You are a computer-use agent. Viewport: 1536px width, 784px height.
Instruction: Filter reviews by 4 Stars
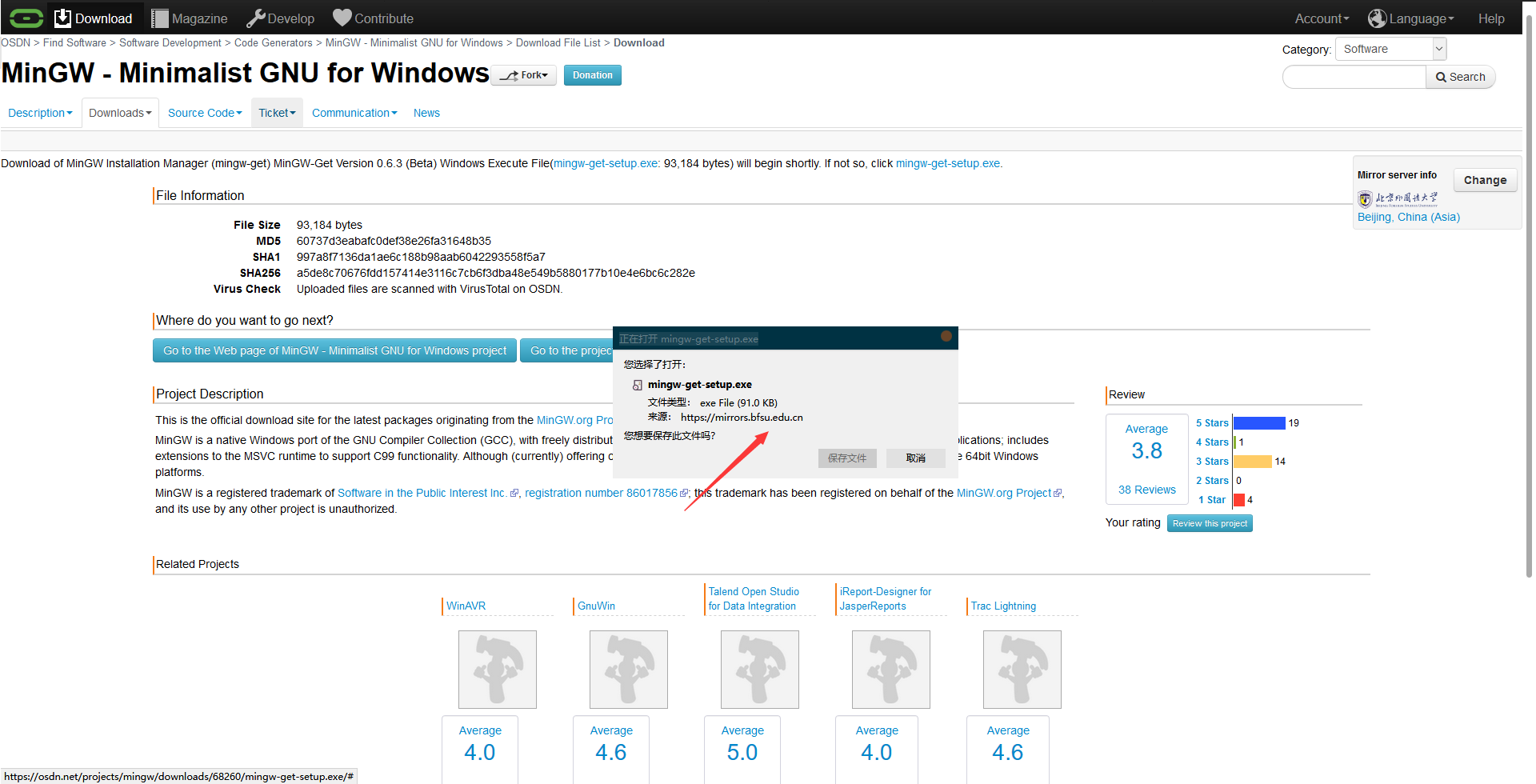1212,442
